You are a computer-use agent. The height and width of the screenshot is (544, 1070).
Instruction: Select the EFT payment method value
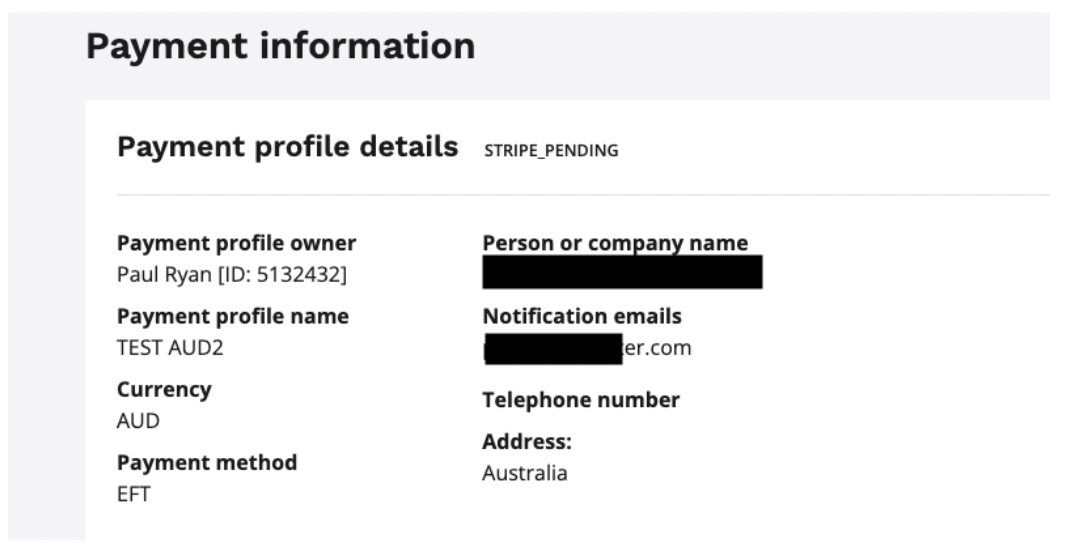point(133,494)
